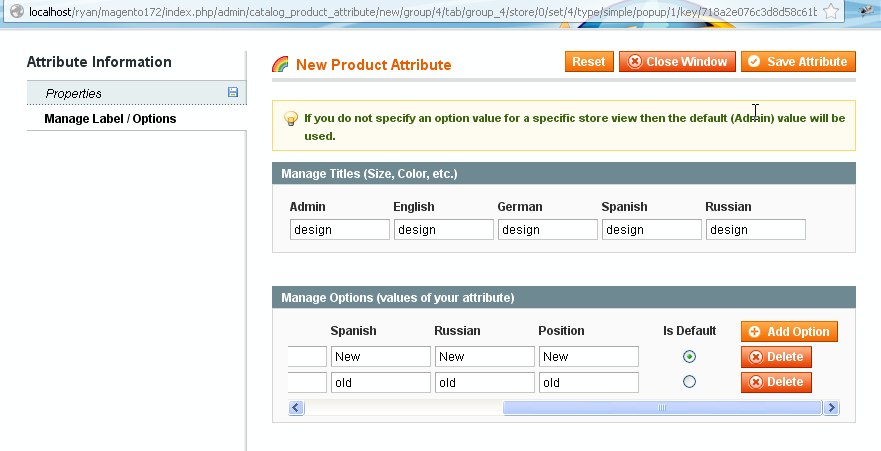Click Add Option button

788,331
